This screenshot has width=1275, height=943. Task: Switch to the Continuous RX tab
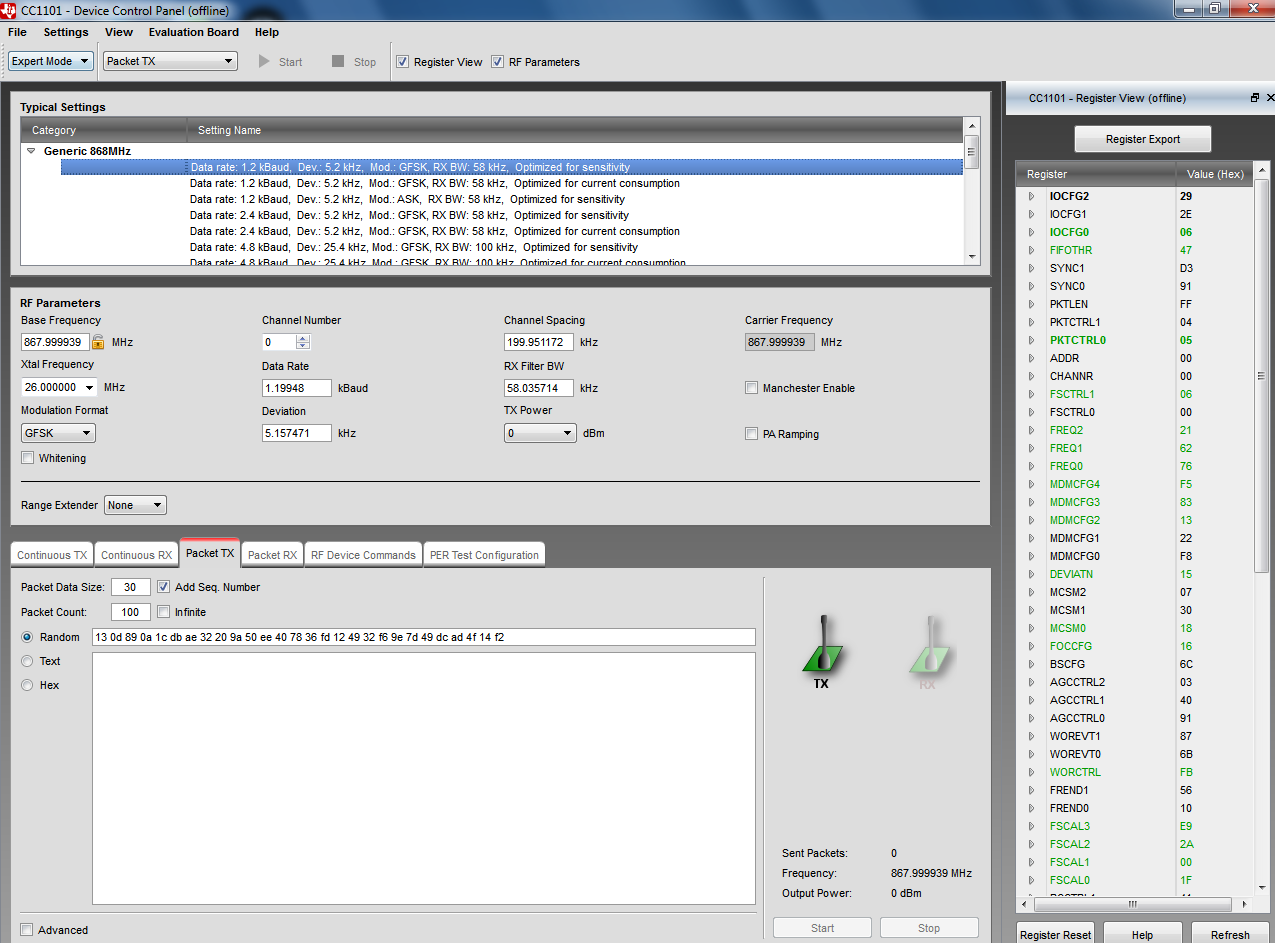tap(136, 555)
